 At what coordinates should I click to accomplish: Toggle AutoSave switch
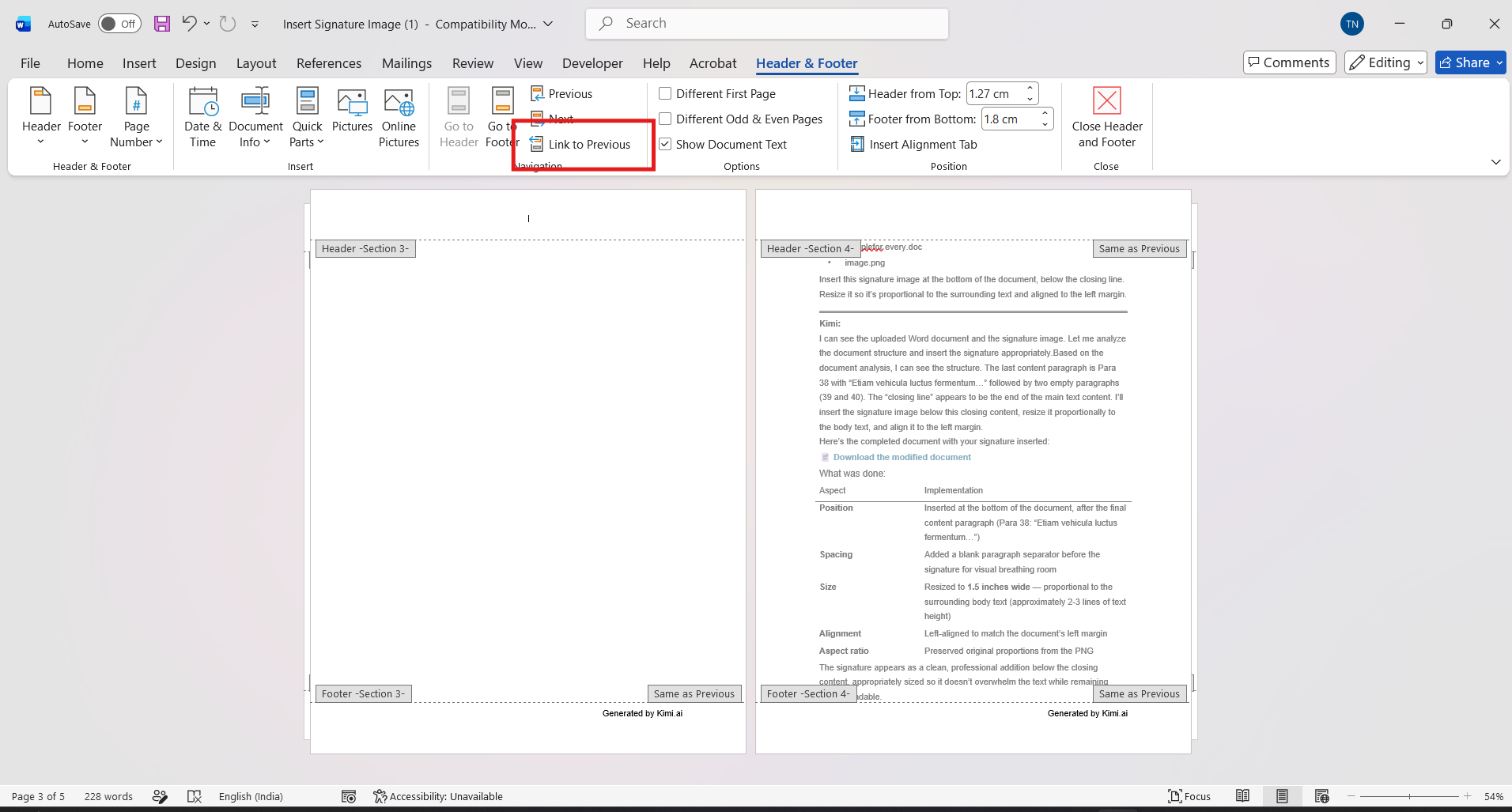[119, 24]
